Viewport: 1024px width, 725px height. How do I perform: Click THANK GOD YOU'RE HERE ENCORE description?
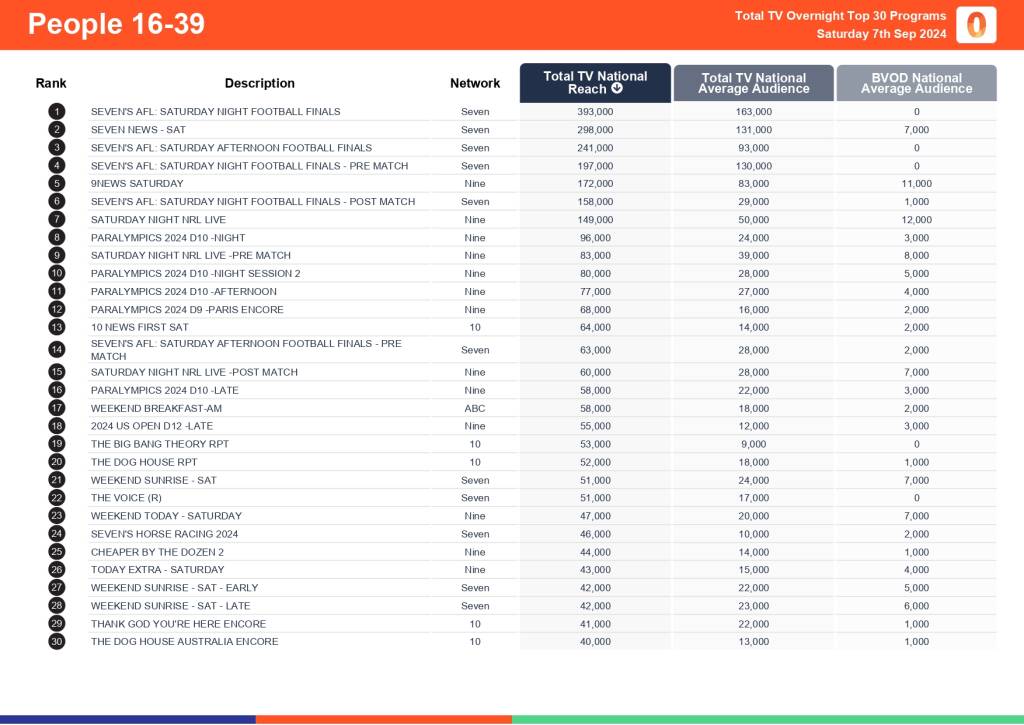pyautogui.click(x=178, y=624)
